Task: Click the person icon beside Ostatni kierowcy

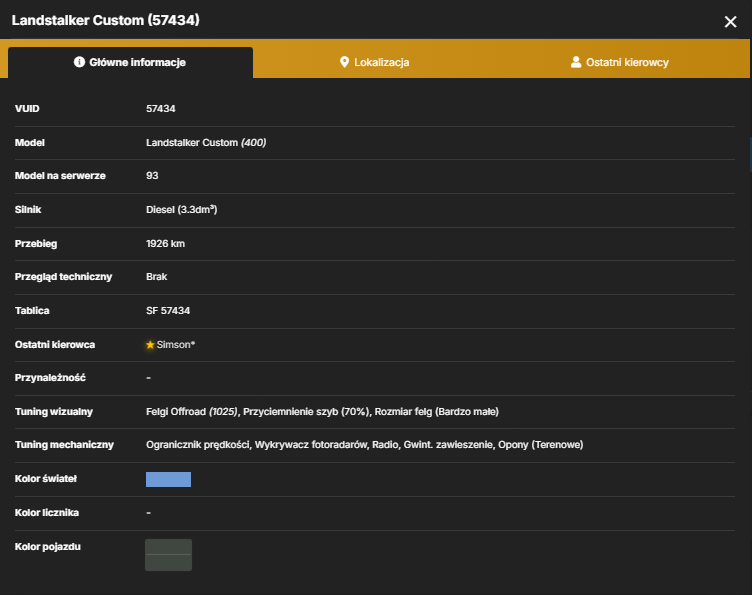Action: (x=576, y=62)
